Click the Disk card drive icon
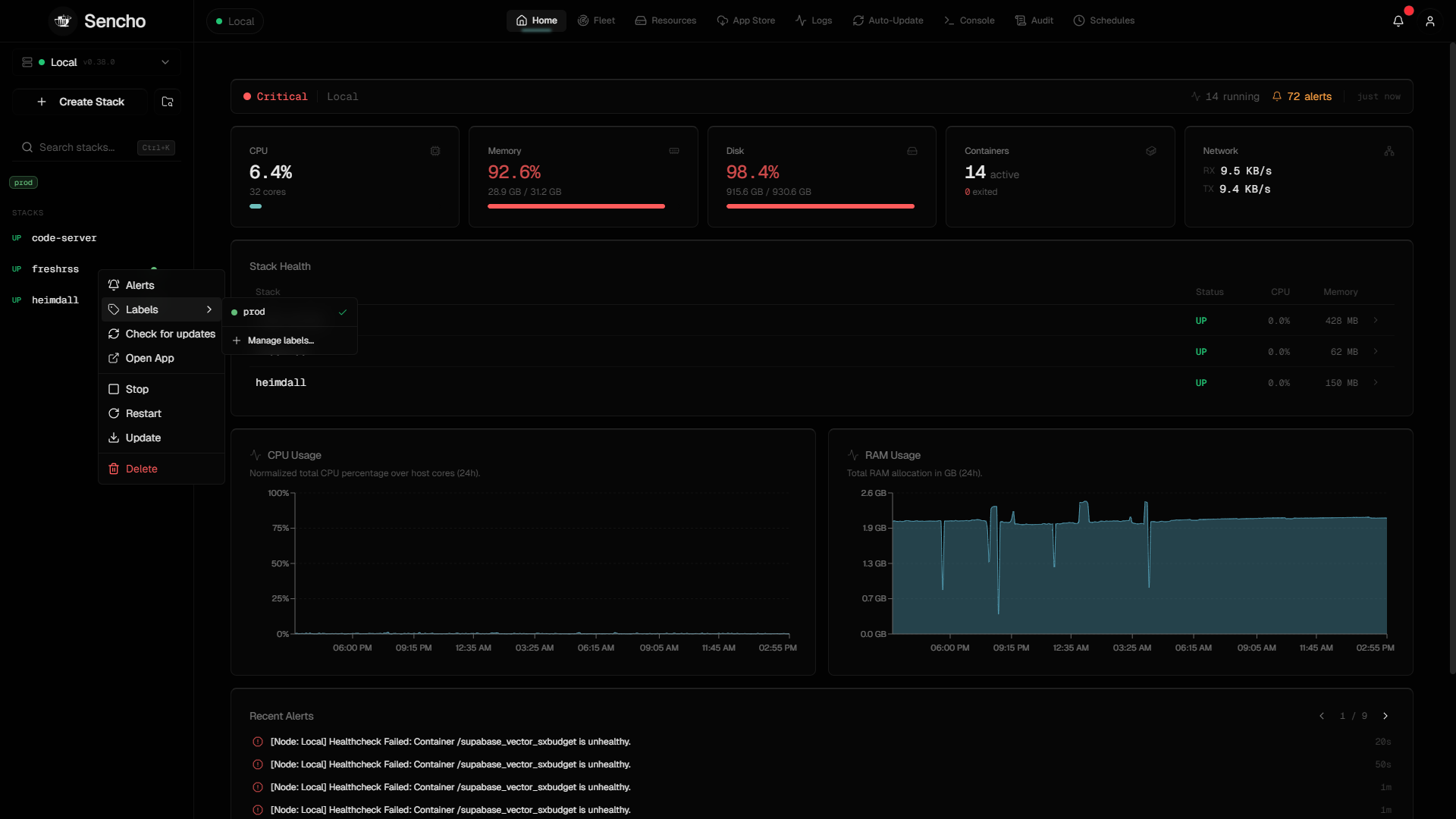 pos(912,151)
